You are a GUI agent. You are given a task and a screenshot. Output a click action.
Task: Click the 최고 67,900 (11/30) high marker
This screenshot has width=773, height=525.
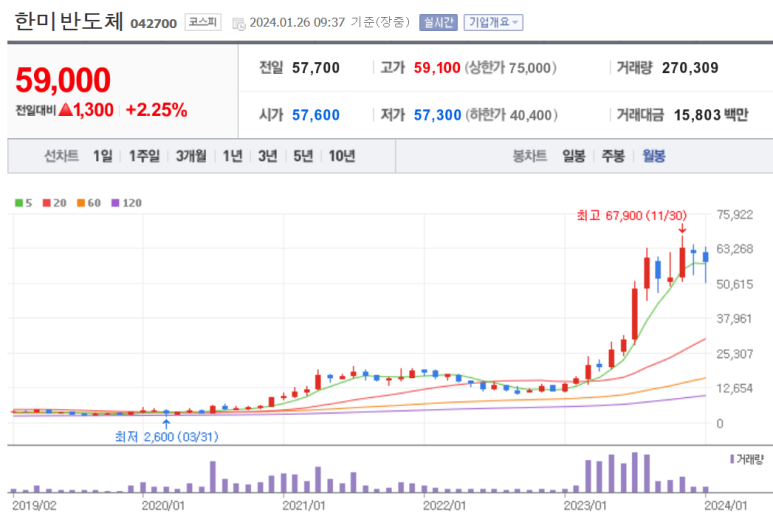pos(632,216)
